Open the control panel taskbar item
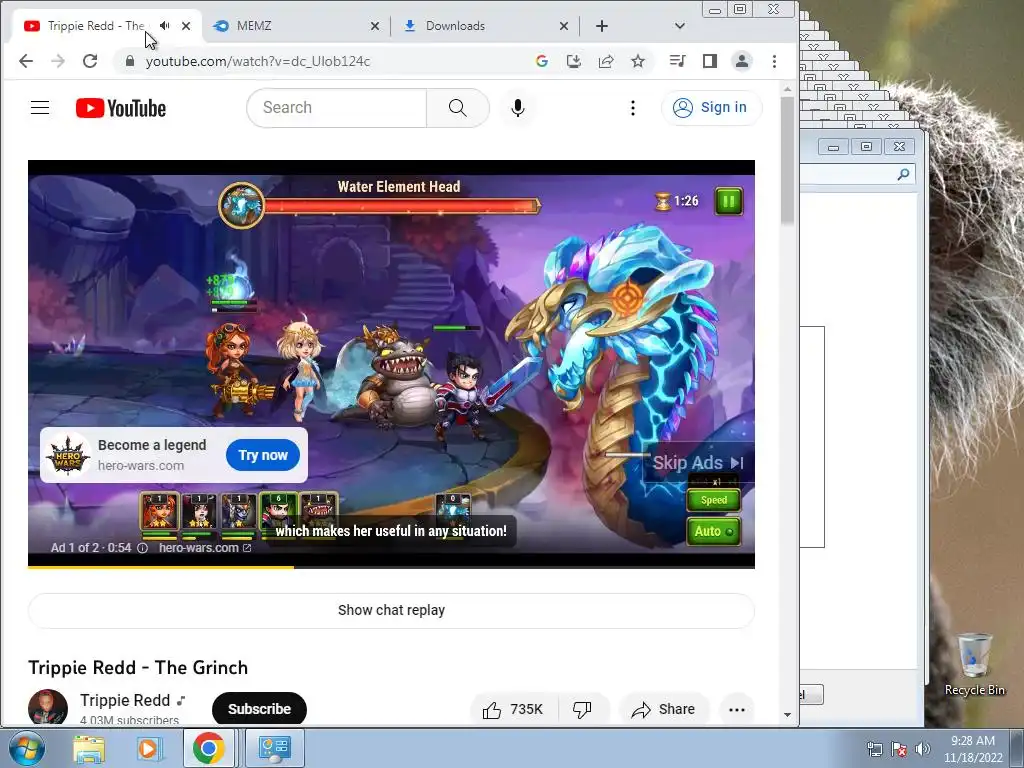 (x=274, y=748)
